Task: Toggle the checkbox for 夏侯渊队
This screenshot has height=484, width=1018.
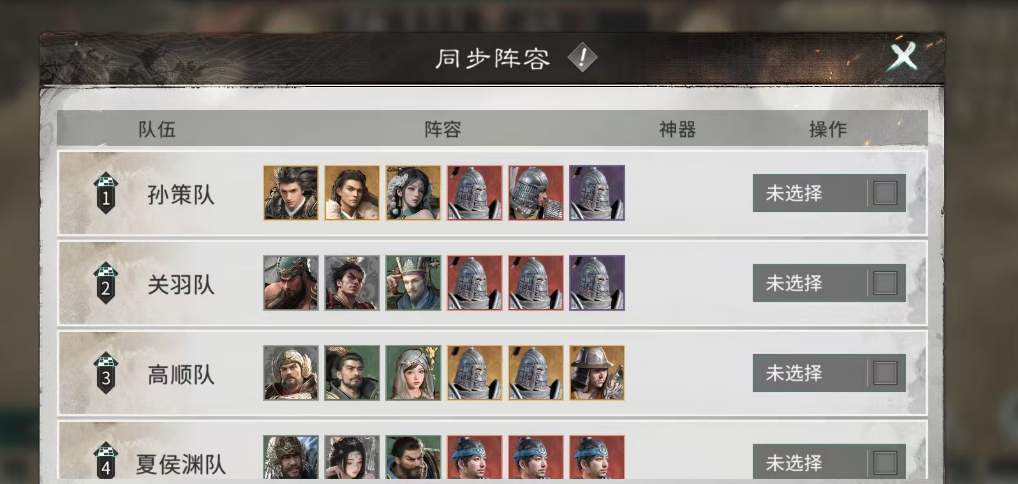Action: click(885, 463)
